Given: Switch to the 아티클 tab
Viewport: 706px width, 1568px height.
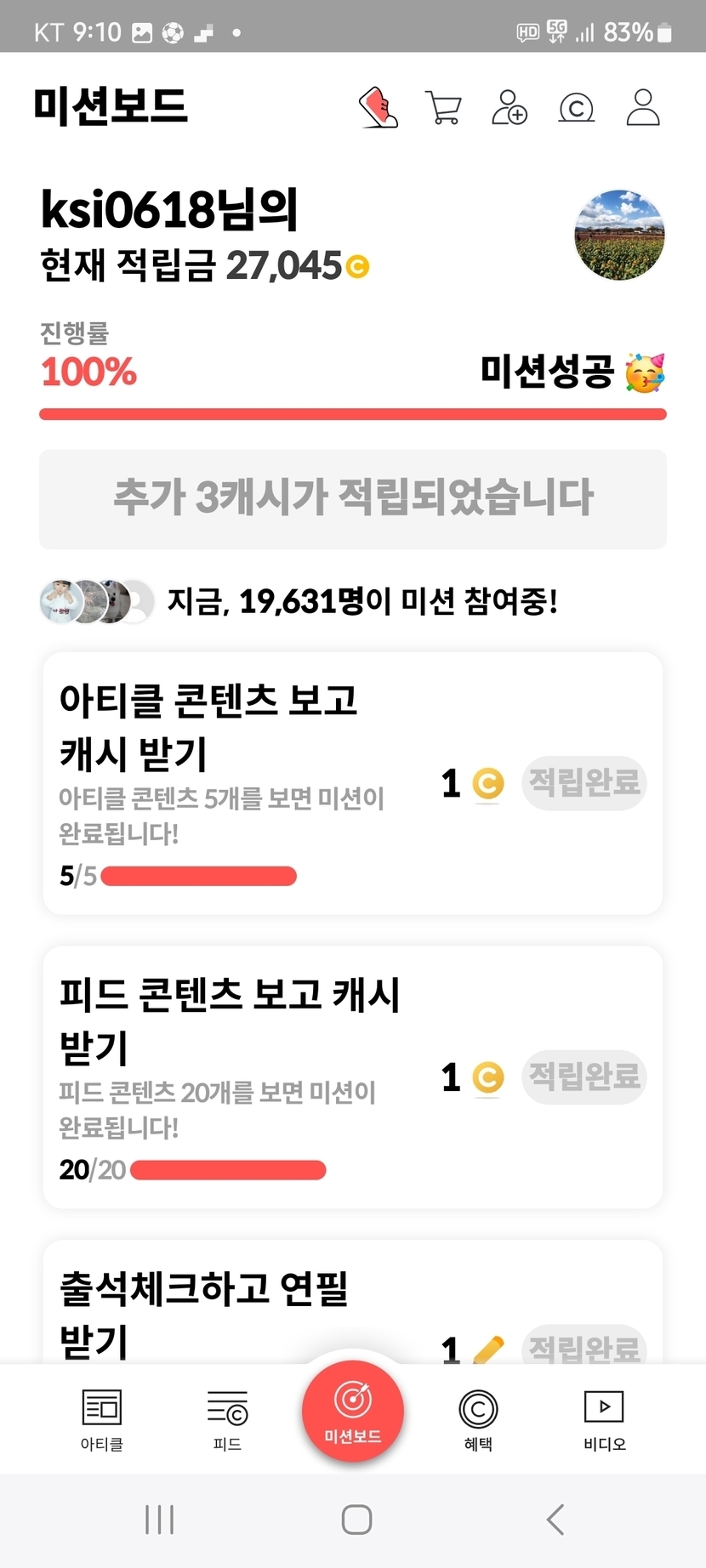Looking at the screenshot, I should point(102,1419).
